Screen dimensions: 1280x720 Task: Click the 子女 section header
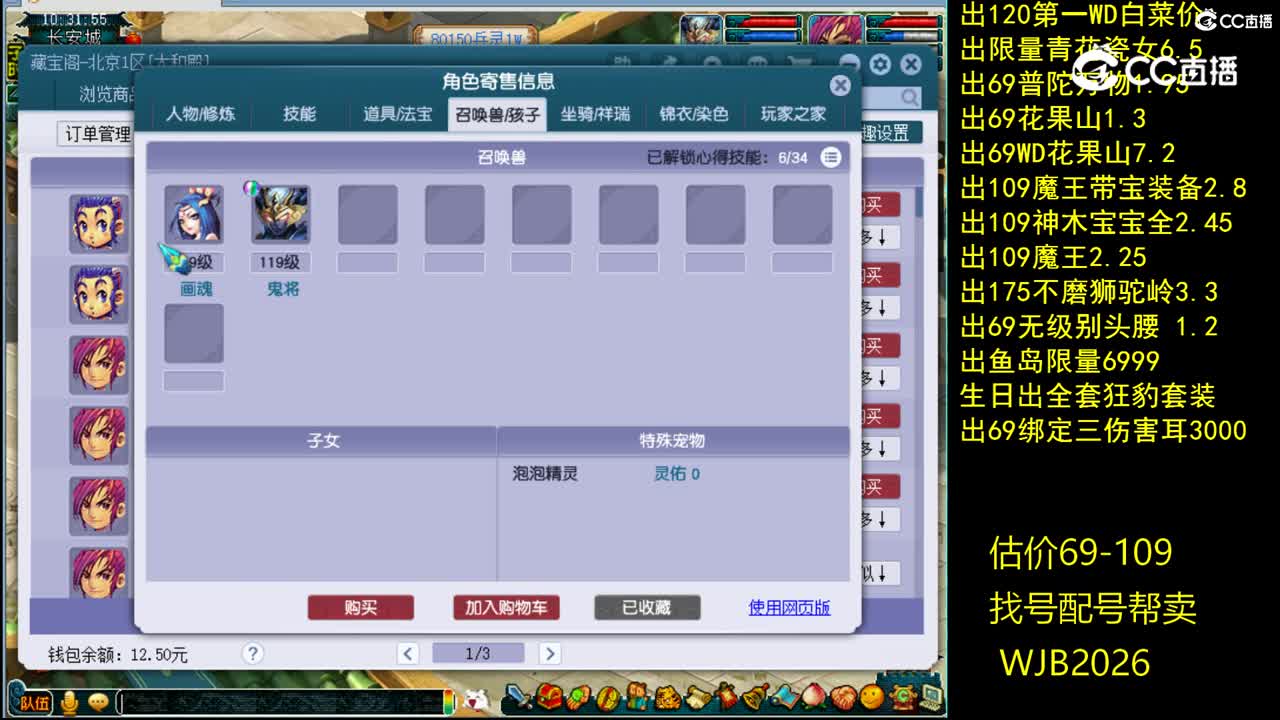322,441
